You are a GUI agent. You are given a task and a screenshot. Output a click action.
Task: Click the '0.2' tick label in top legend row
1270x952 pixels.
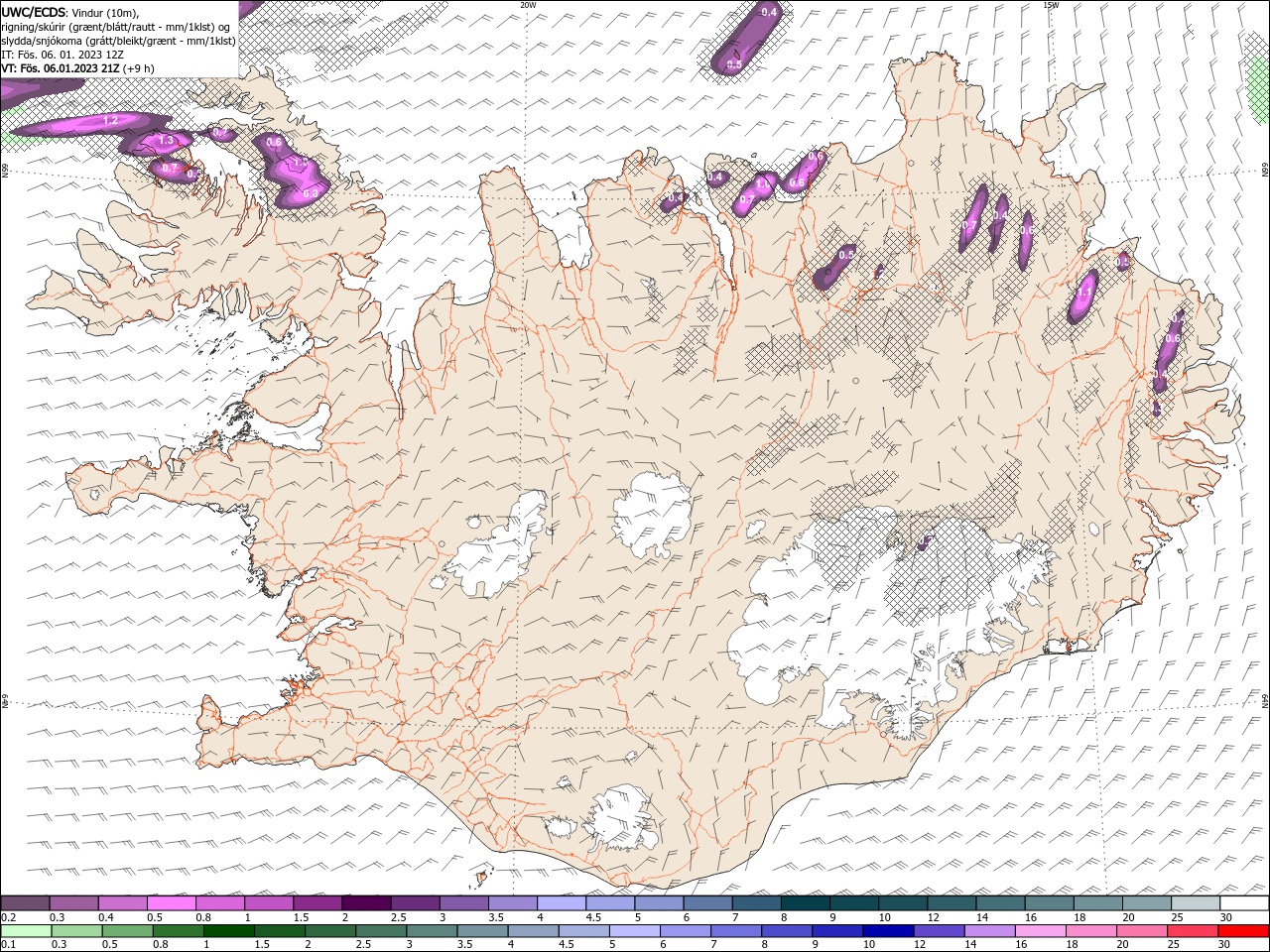pyautogui.click(x=7, y=917)
